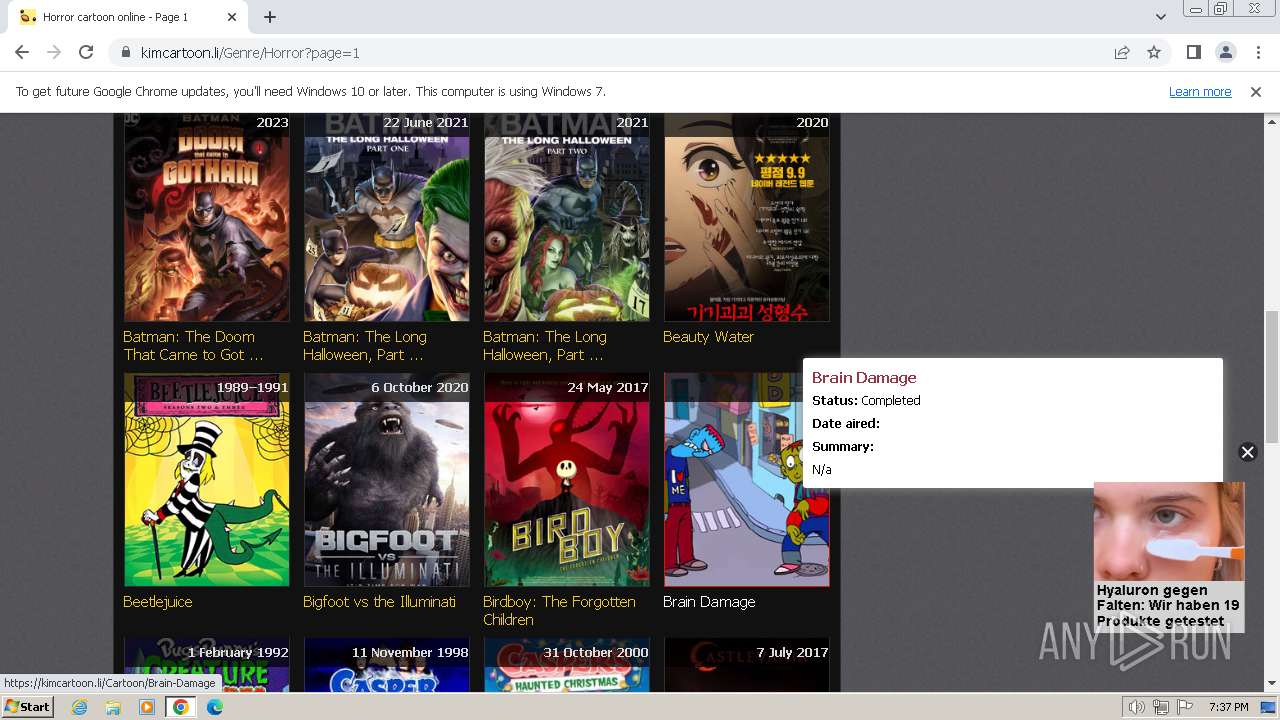Click the Beauty Water title link
This screenshot has width=1280, height=720.
[708, 337]
